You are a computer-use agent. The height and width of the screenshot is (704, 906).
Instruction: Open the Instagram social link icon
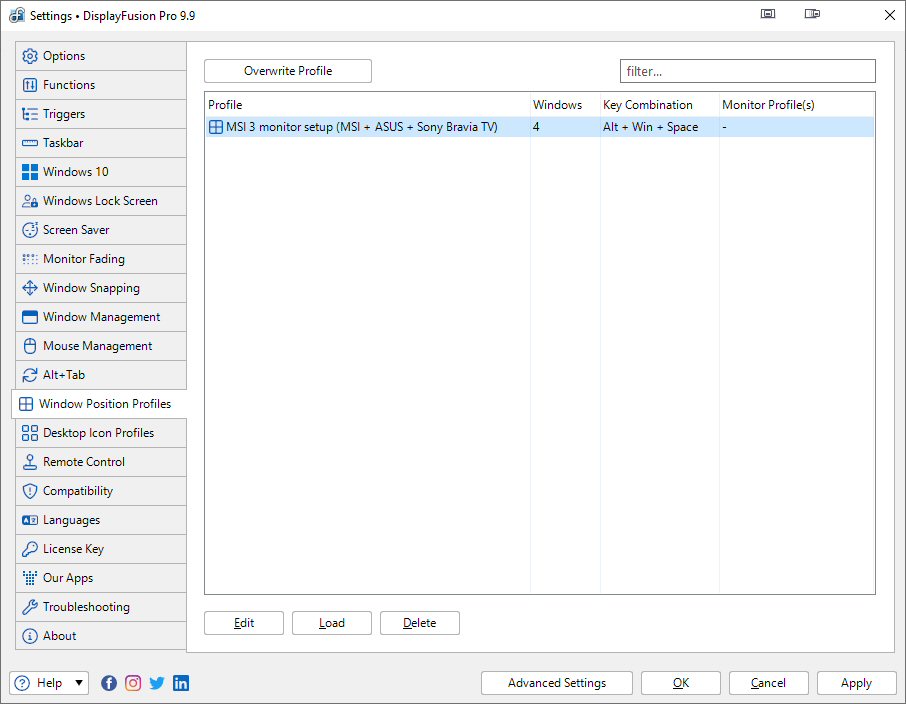pos(133,683)
